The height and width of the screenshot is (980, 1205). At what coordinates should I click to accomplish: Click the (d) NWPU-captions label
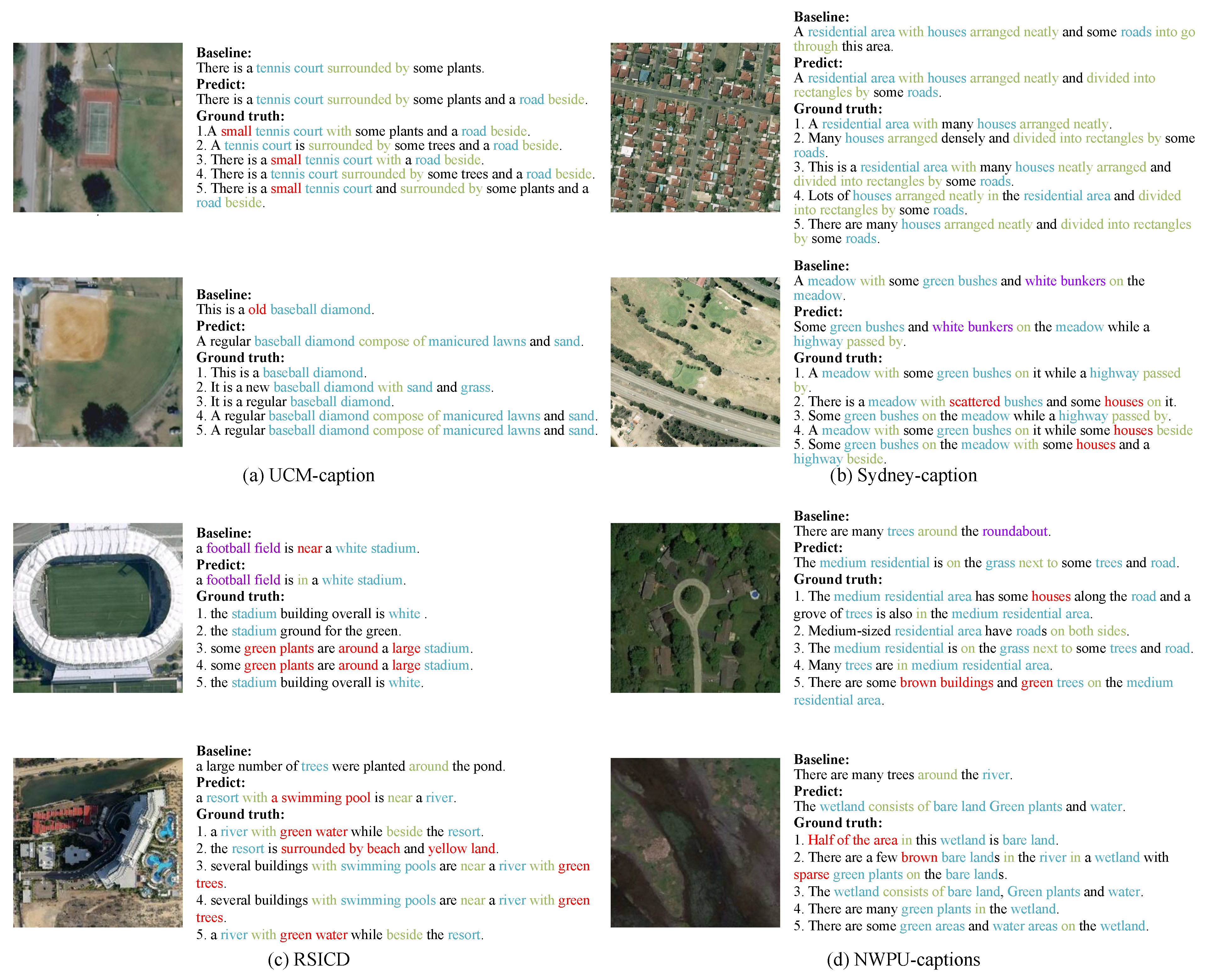click(903, 959)
